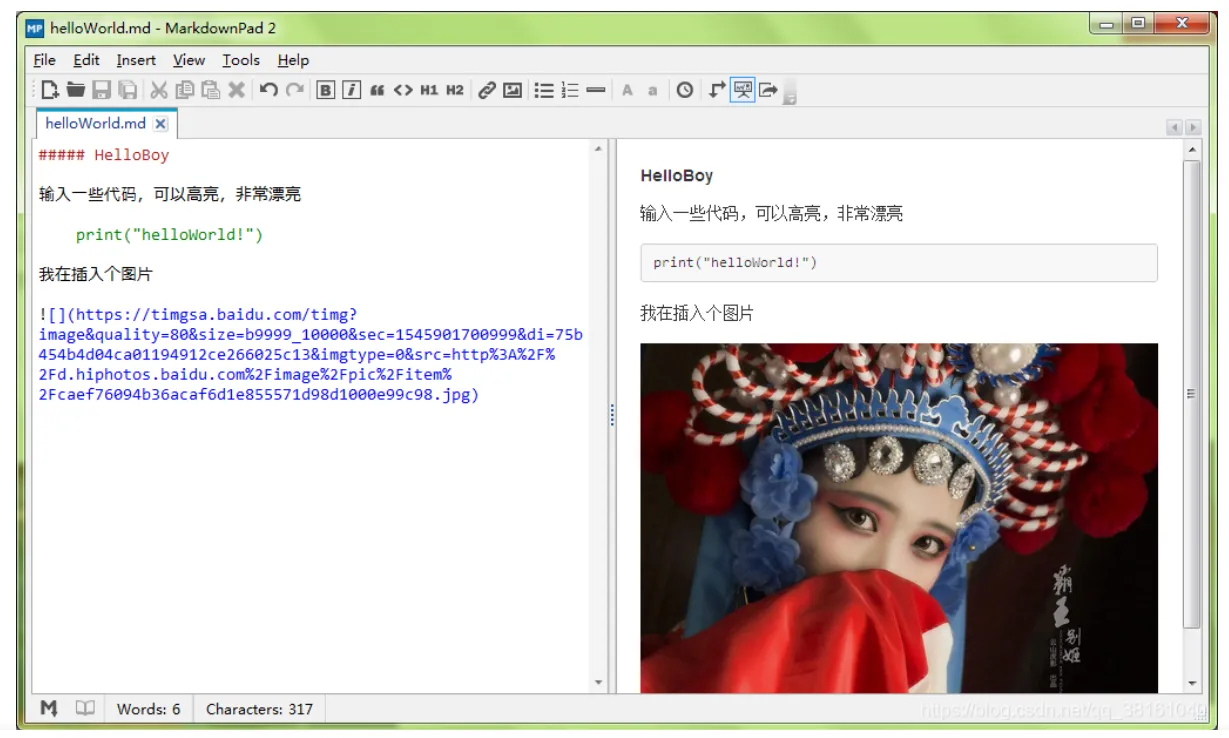Open the Help menu
1229x738 pixels.
click(x=294, y=60)
